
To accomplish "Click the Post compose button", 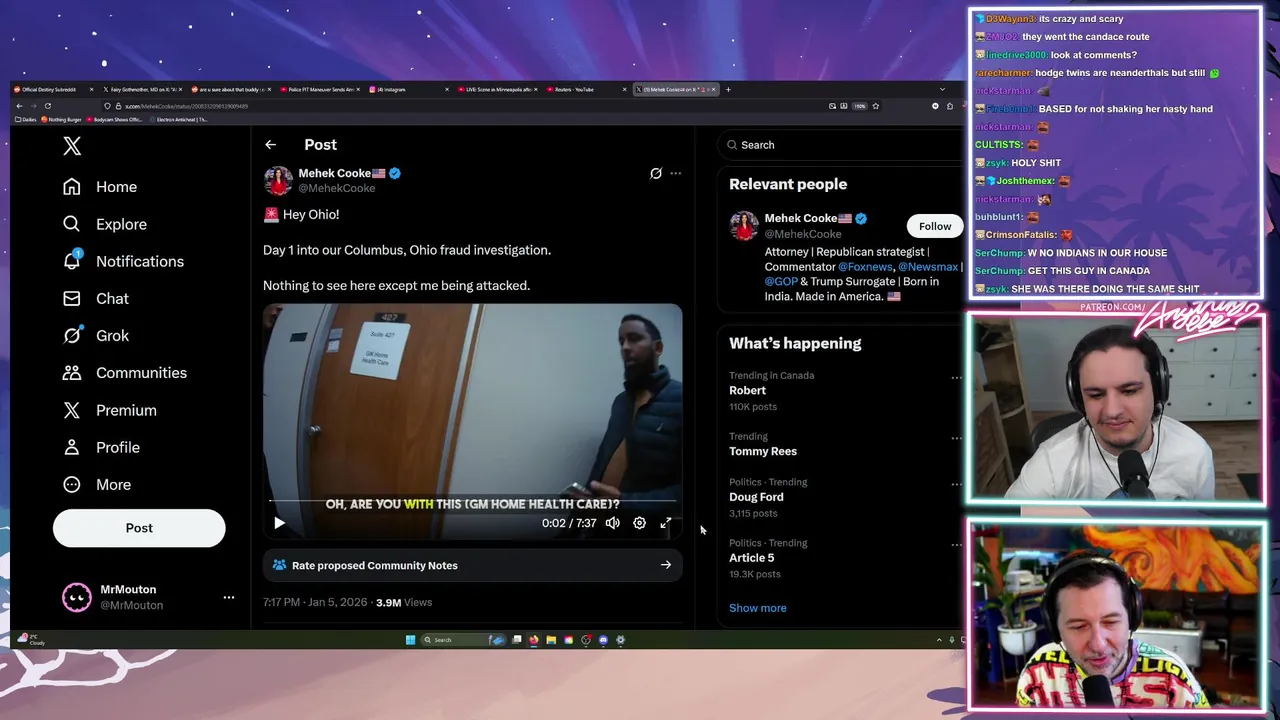I will 139,528.
